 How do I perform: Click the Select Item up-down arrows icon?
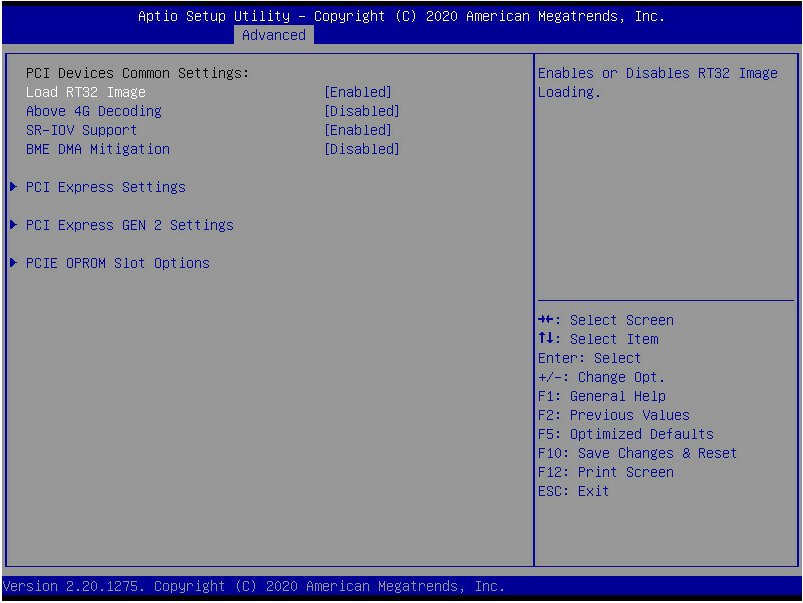click(545, 338)
